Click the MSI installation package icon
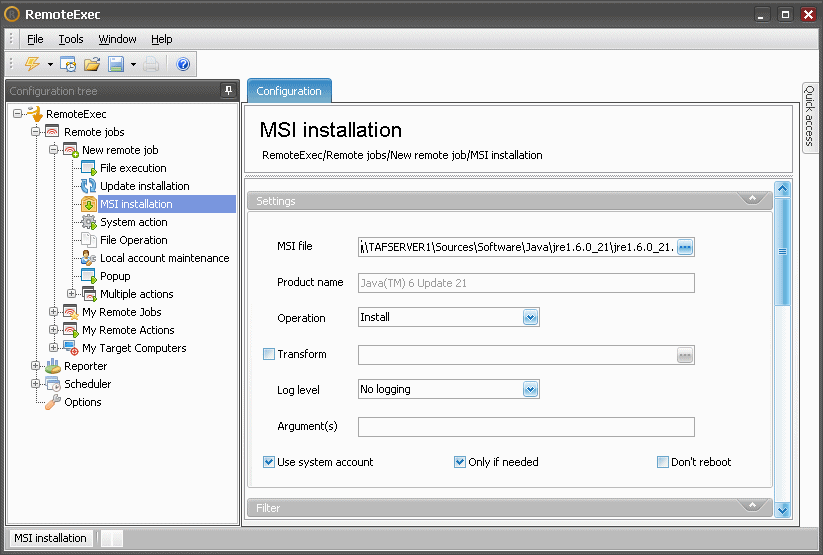The height and width of the screenshot is (555, 823). tap(89, 204)
